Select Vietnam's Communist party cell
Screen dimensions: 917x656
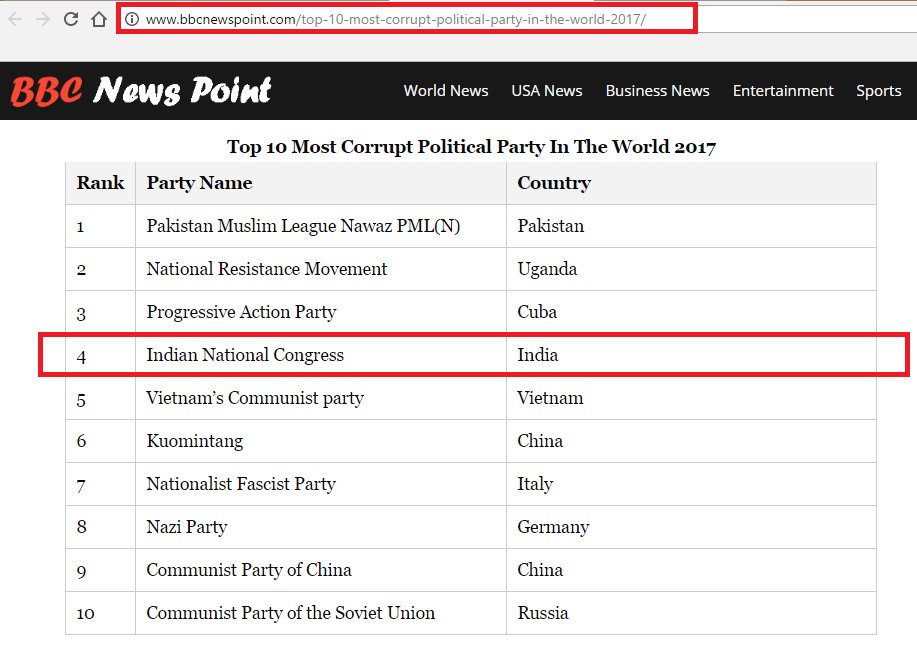pyautogui.click(x=321, y=398)
